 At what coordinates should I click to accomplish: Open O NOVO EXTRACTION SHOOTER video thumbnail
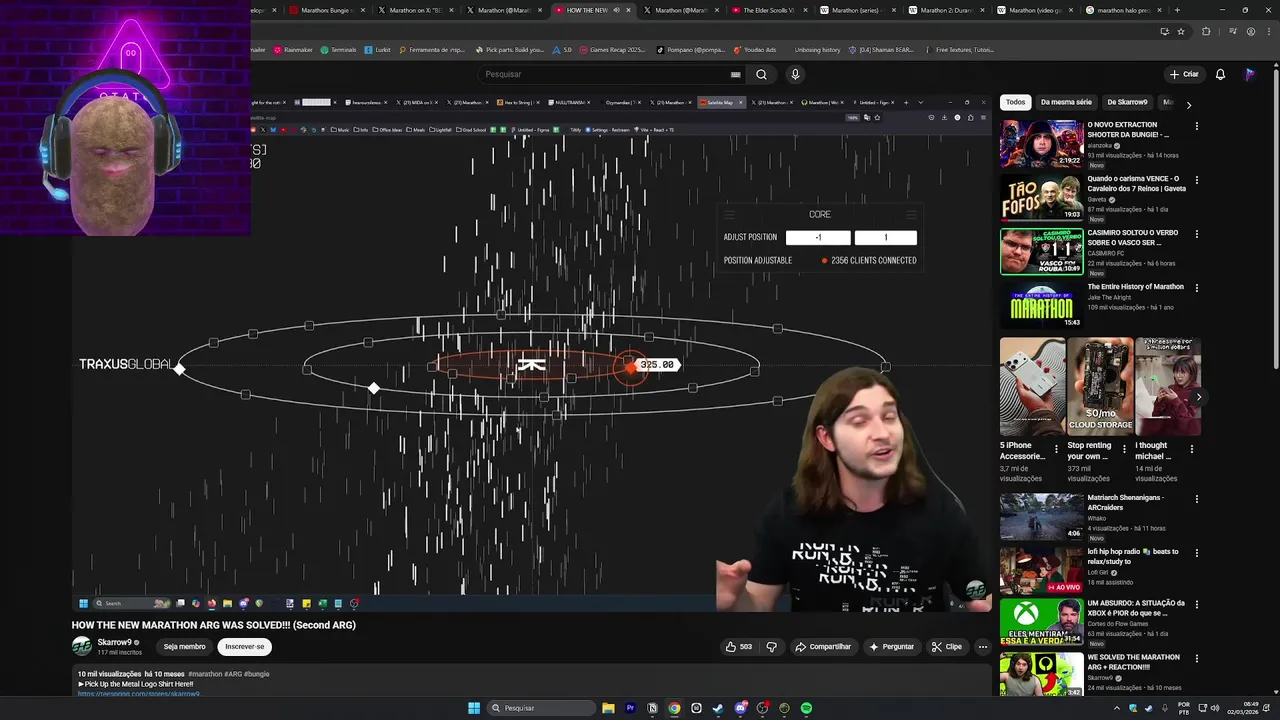click(x=1041, y=143)
